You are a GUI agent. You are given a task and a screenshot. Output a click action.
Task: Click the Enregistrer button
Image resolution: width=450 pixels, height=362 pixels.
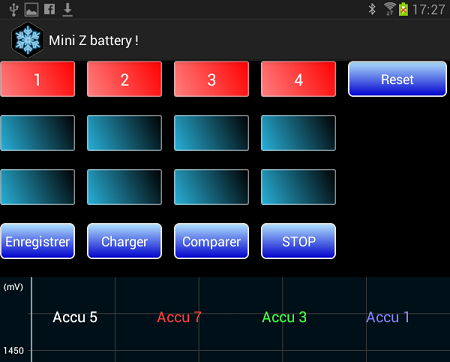tap(37, 241)
